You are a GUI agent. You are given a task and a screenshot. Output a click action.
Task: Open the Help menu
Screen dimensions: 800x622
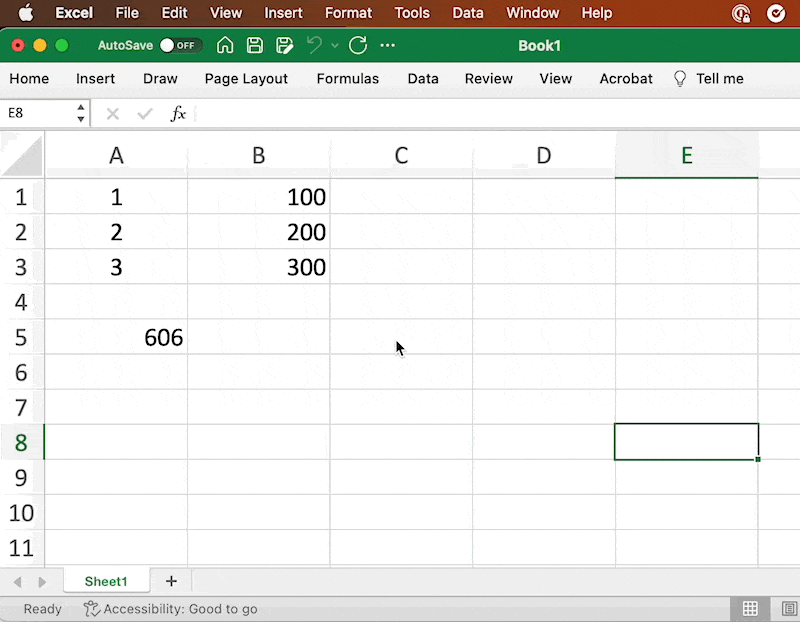597,13
